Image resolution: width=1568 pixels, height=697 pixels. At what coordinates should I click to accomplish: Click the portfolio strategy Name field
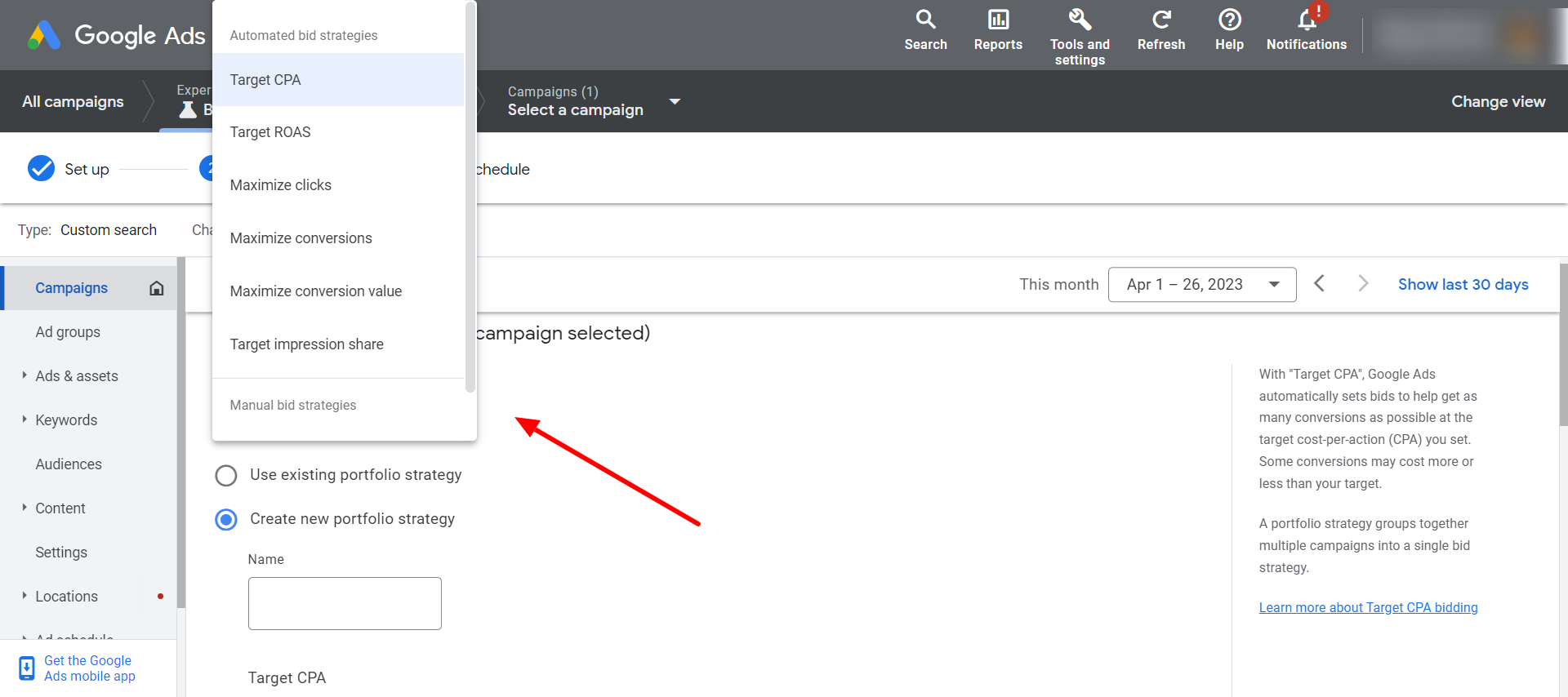pyautogui.click(x=345, y=603)
